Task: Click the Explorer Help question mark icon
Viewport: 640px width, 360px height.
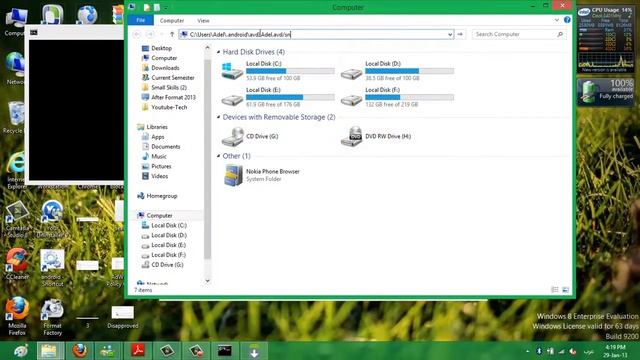Action: 567,20
